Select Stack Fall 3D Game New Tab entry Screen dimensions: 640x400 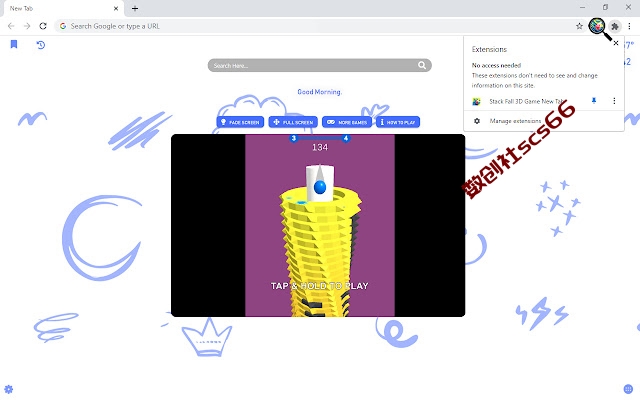coord(527,101)
